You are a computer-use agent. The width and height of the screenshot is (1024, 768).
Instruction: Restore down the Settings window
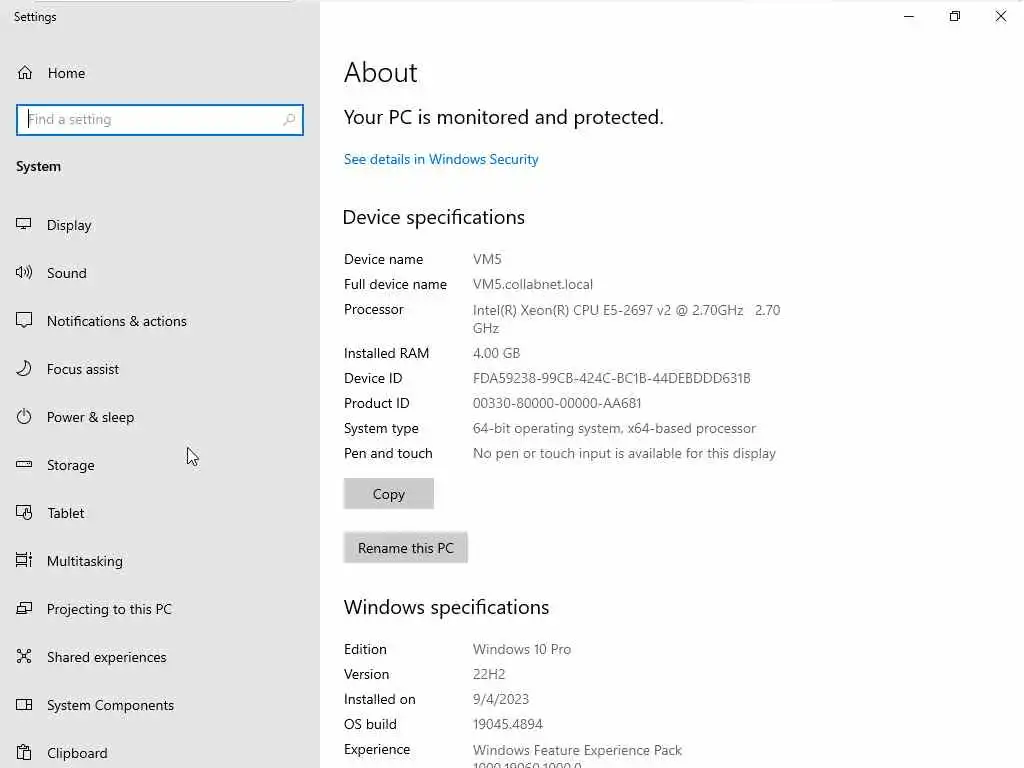click(955, 16)
